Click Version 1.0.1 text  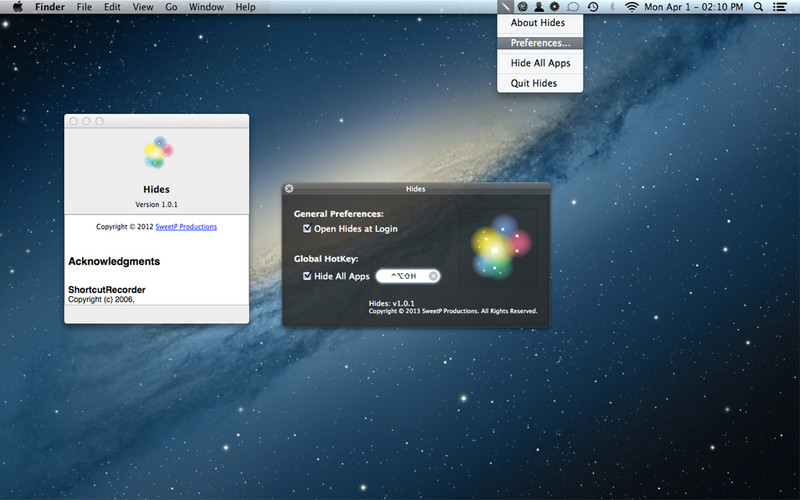point(157,204)
